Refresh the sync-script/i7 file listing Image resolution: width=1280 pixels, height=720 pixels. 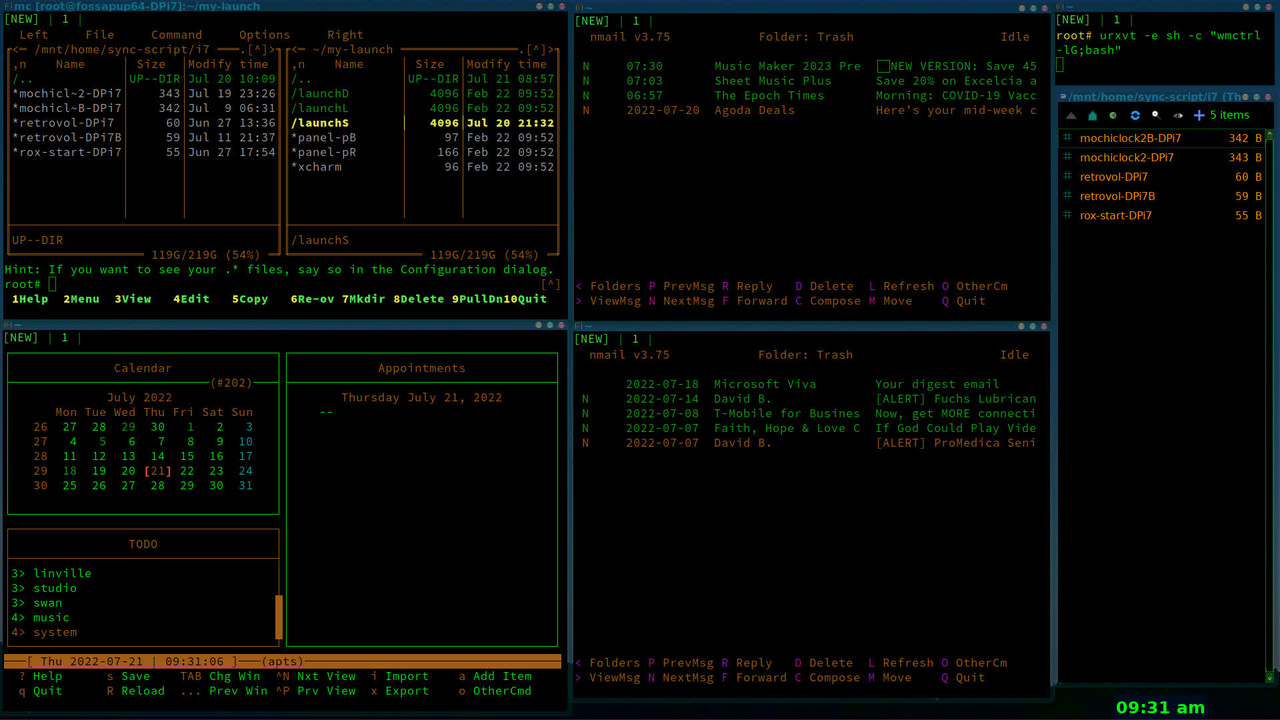click(1135, 115)
